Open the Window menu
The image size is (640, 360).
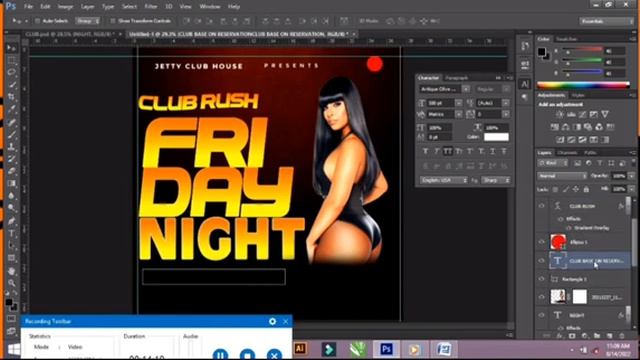(x=210, y=7)
